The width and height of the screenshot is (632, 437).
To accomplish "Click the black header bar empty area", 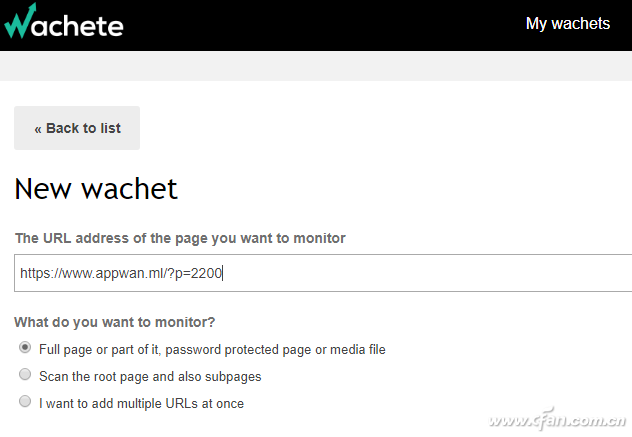I will (x=322, y=25).
